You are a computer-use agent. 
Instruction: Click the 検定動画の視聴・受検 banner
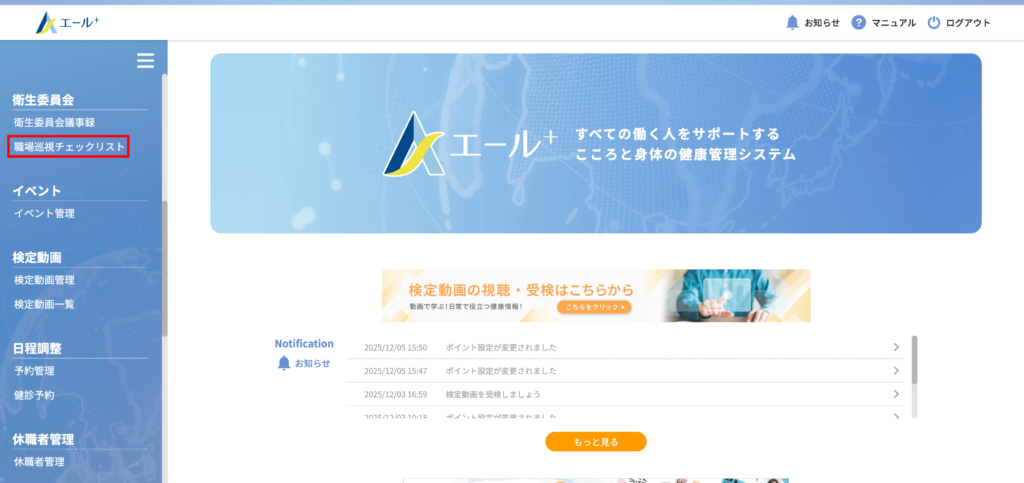click(595, 295)
